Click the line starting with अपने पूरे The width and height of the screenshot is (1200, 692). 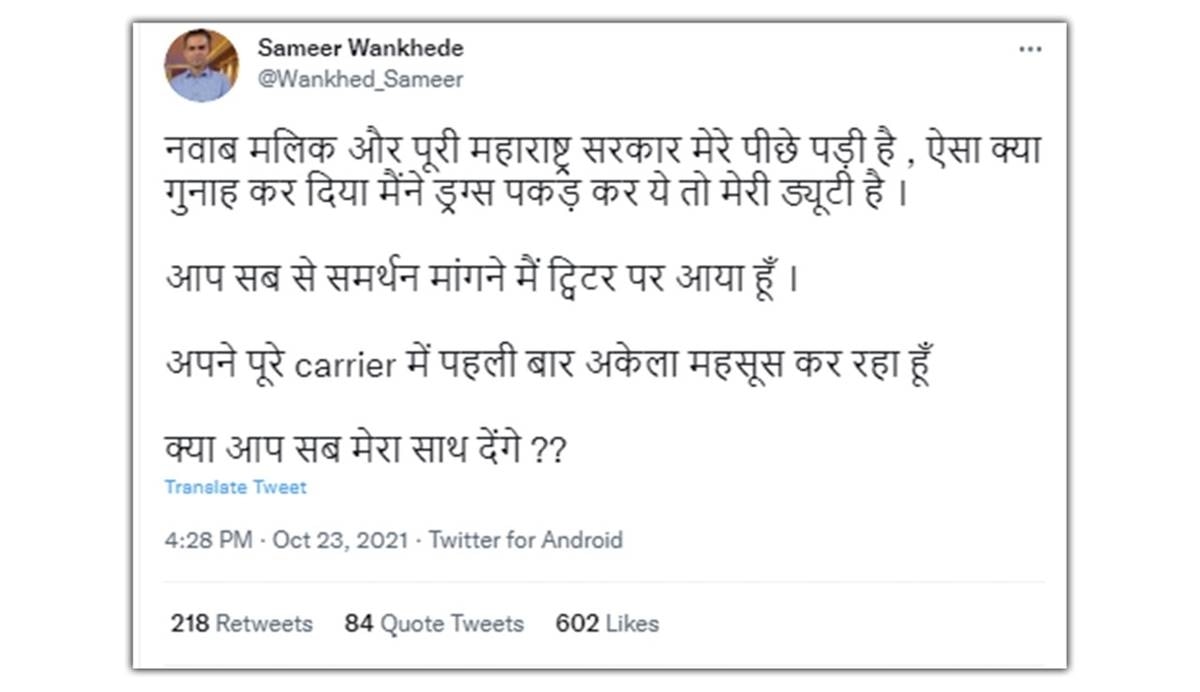pos(548,364)
